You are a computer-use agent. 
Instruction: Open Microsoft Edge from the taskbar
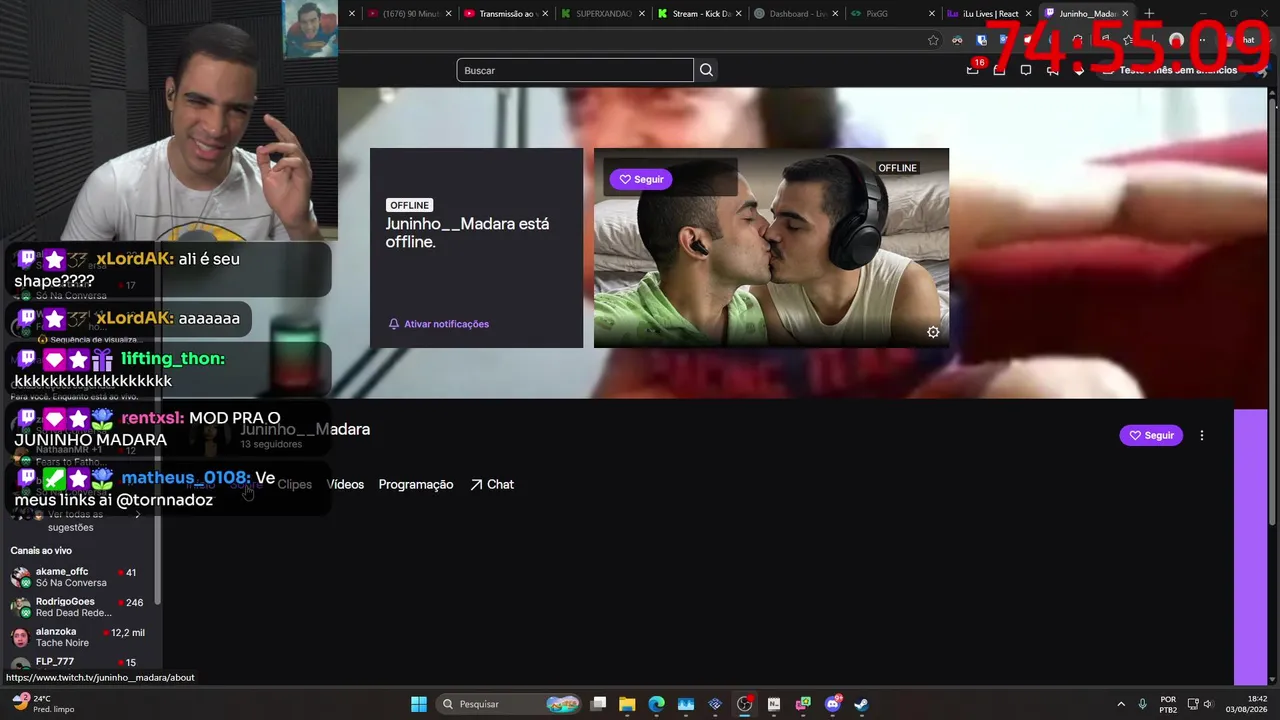coord(656,704)
